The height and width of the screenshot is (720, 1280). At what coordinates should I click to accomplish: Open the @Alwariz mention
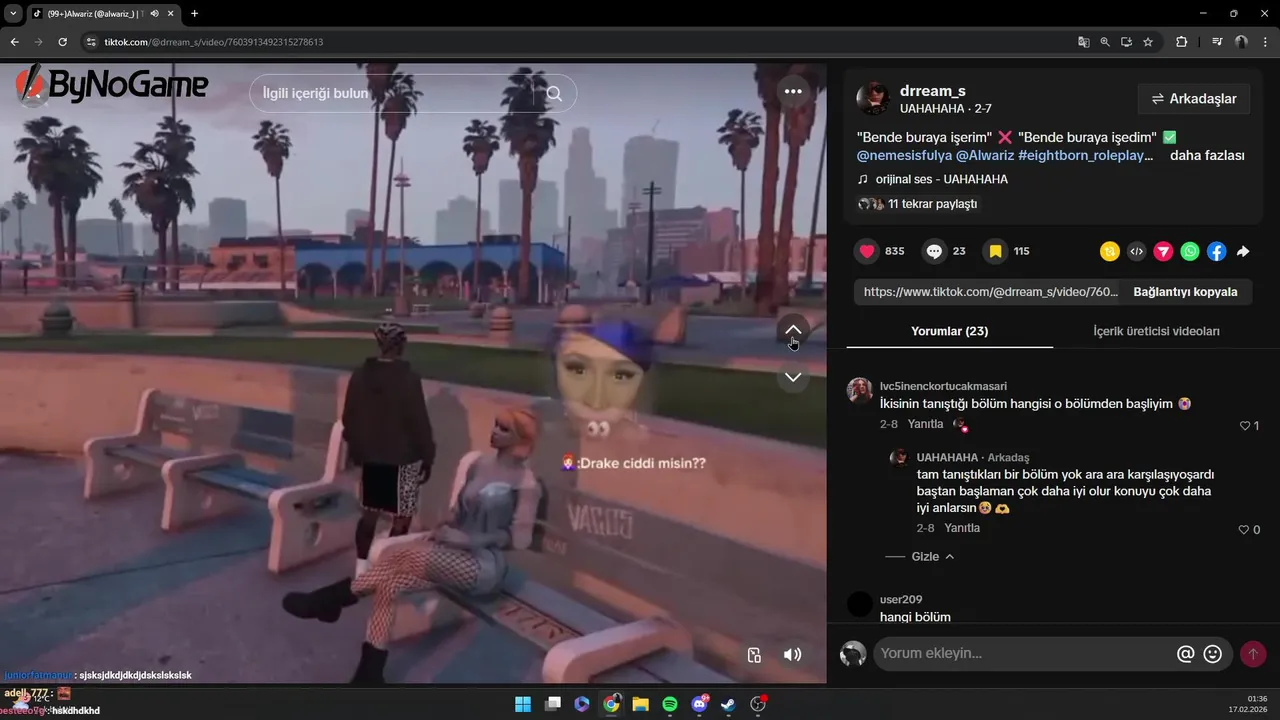point(985,156)
